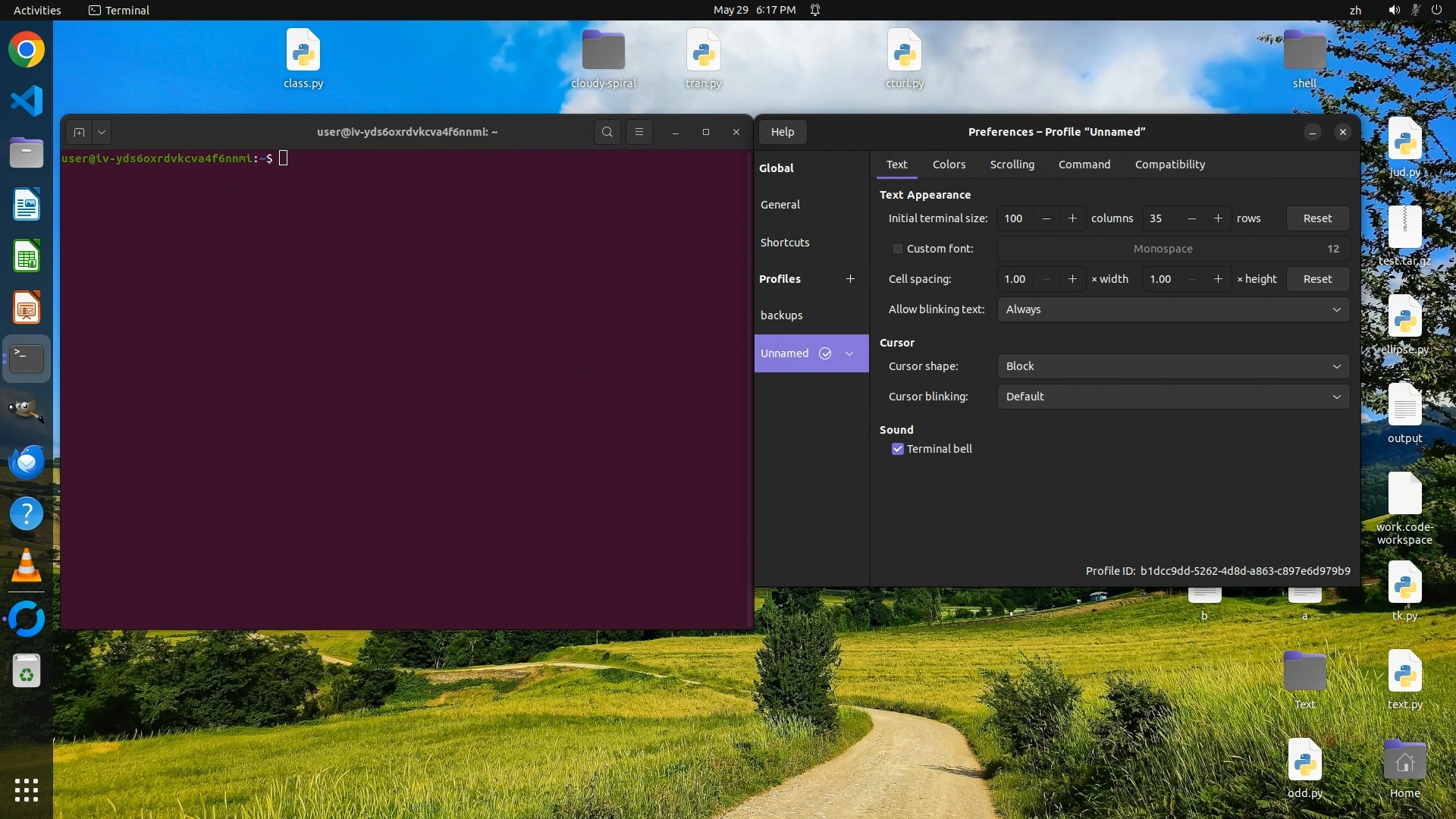Open Visual Studio Code from dock
Viewport: 1456px width, 819px height.
click(27, 101)
